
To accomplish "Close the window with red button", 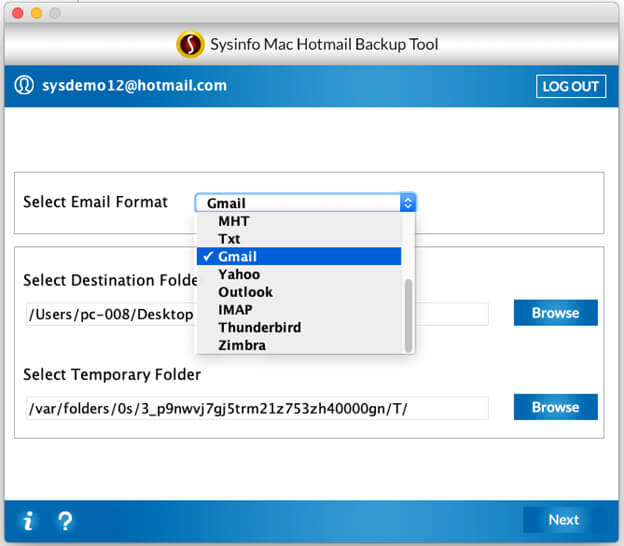I will point(18,13).
